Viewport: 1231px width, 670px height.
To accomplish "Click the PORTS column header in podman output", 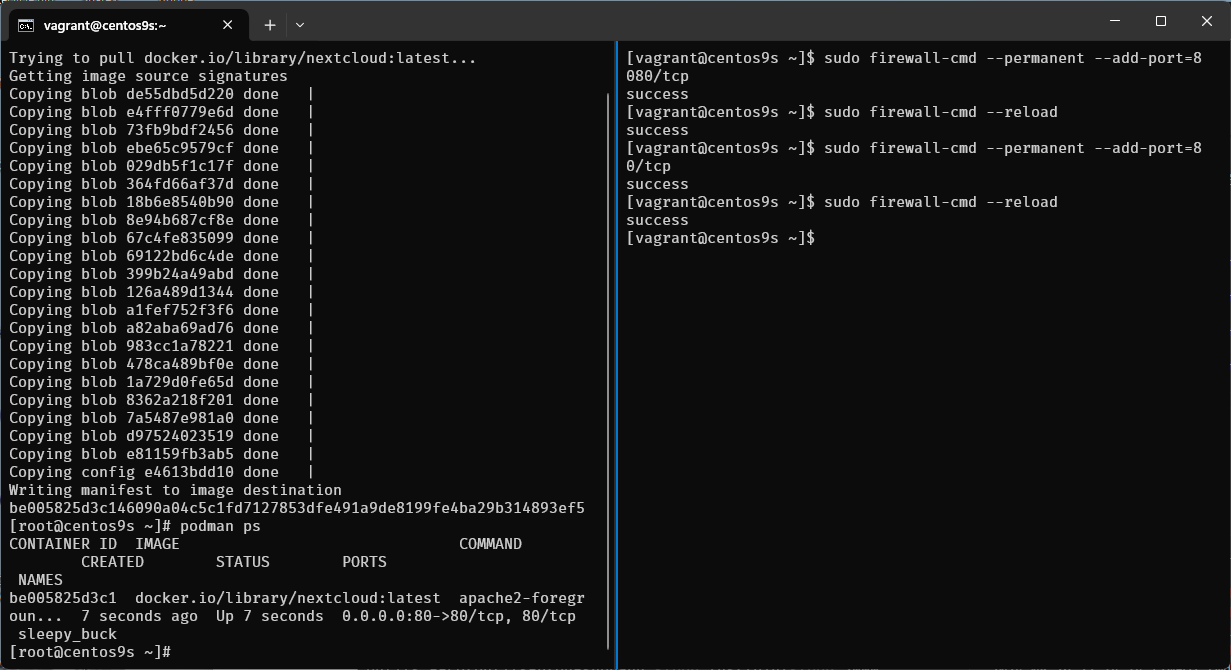I will pyautogui.click(x=364, y=562).
